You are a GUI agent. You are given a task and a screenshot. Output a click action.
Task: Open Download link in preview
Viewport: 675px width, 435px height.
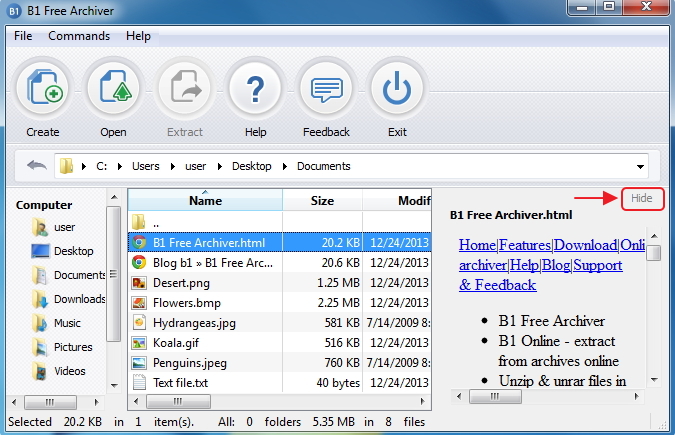(x=585, y=245)
